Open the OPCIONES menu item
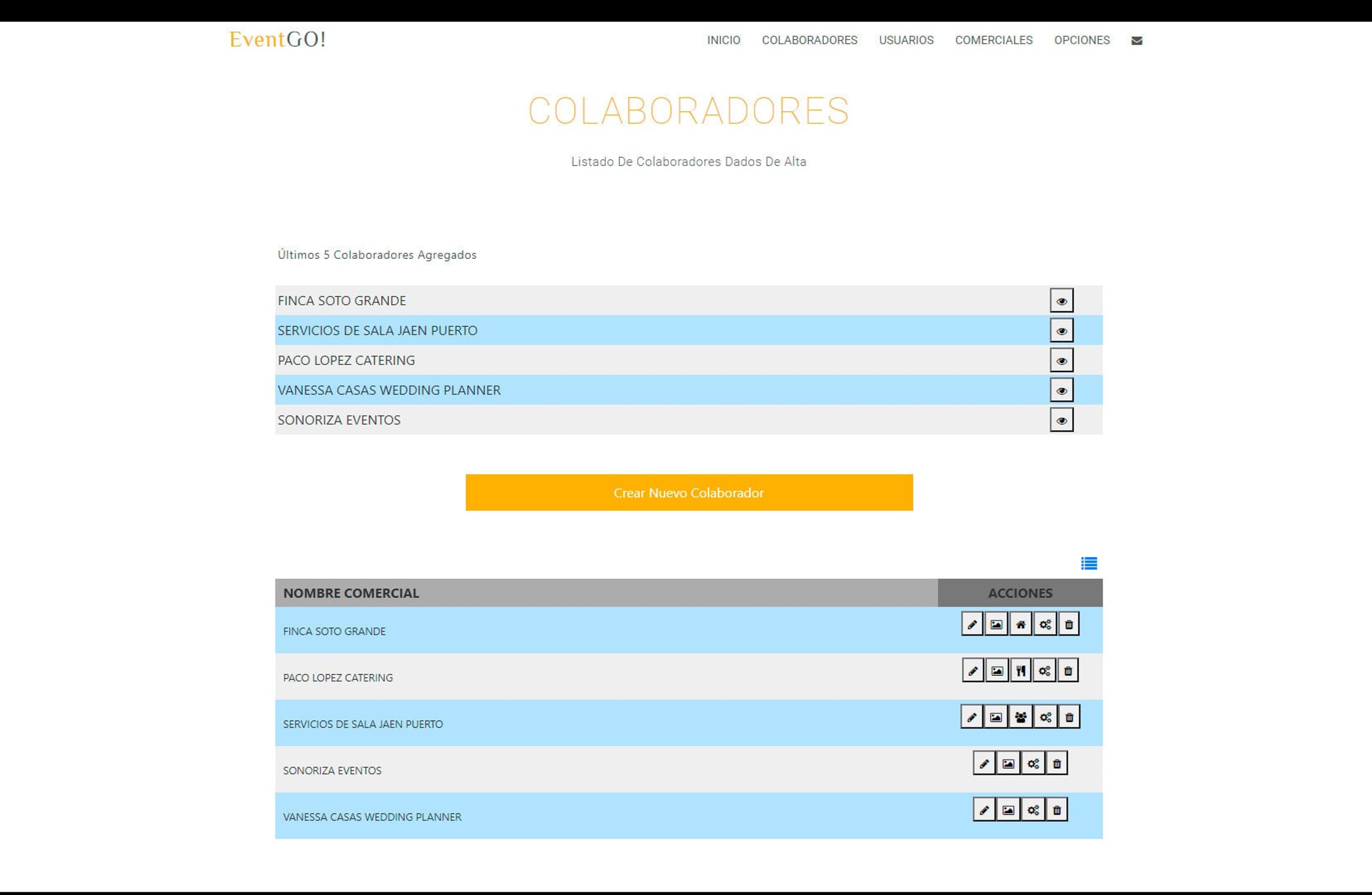This screenshot has width=1372, height=895. click(1082, 40)
